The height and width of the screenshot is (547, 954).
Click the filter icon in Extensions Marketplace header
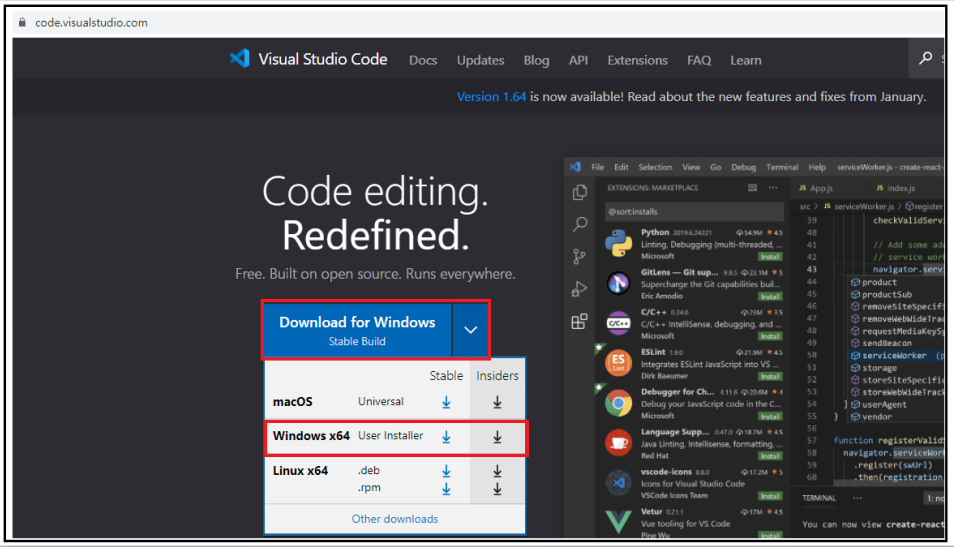[753, 187]
